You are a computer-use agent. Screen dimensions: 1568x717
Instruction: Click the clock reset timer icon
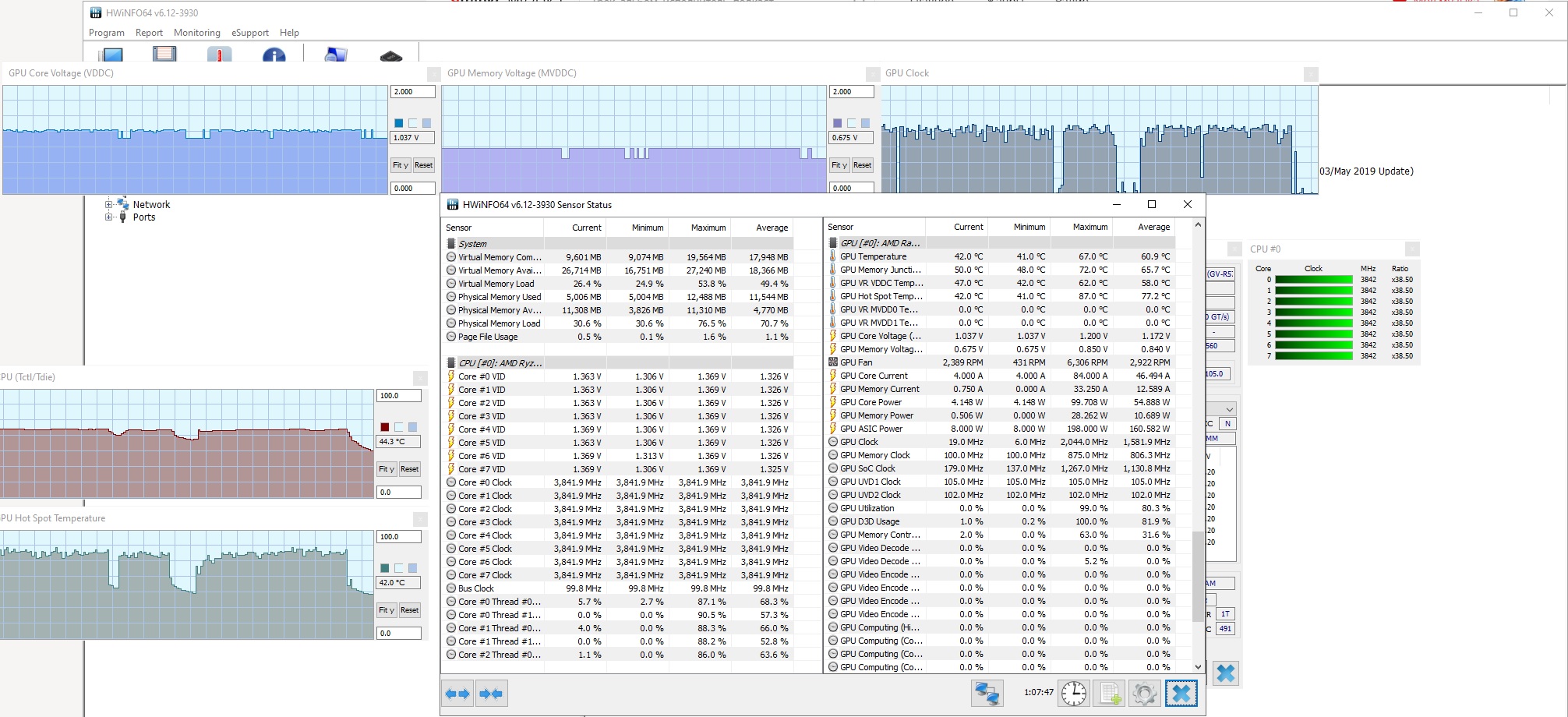(x=1073, y=693)
